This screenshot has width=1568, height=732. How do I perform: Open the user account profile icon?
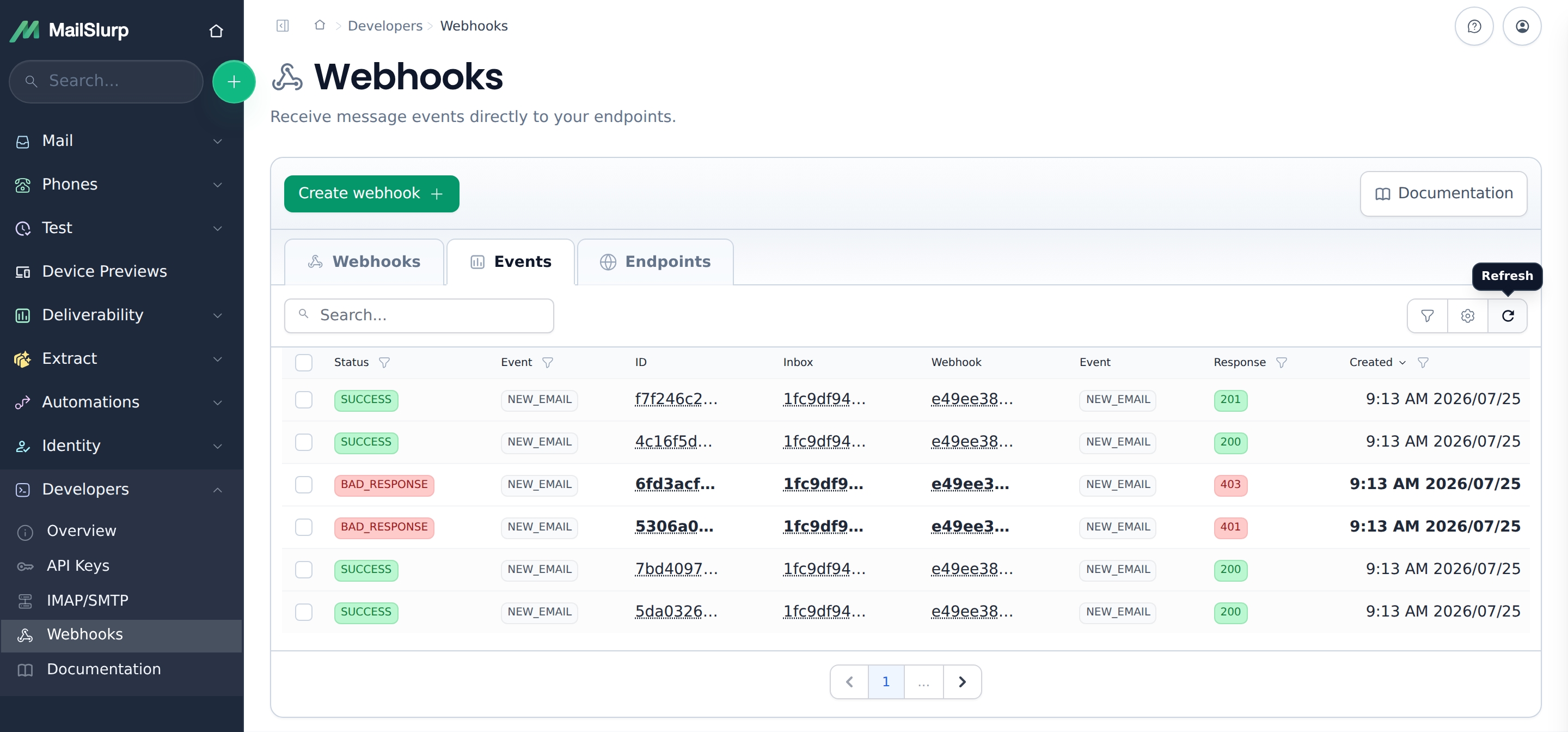1522,26
